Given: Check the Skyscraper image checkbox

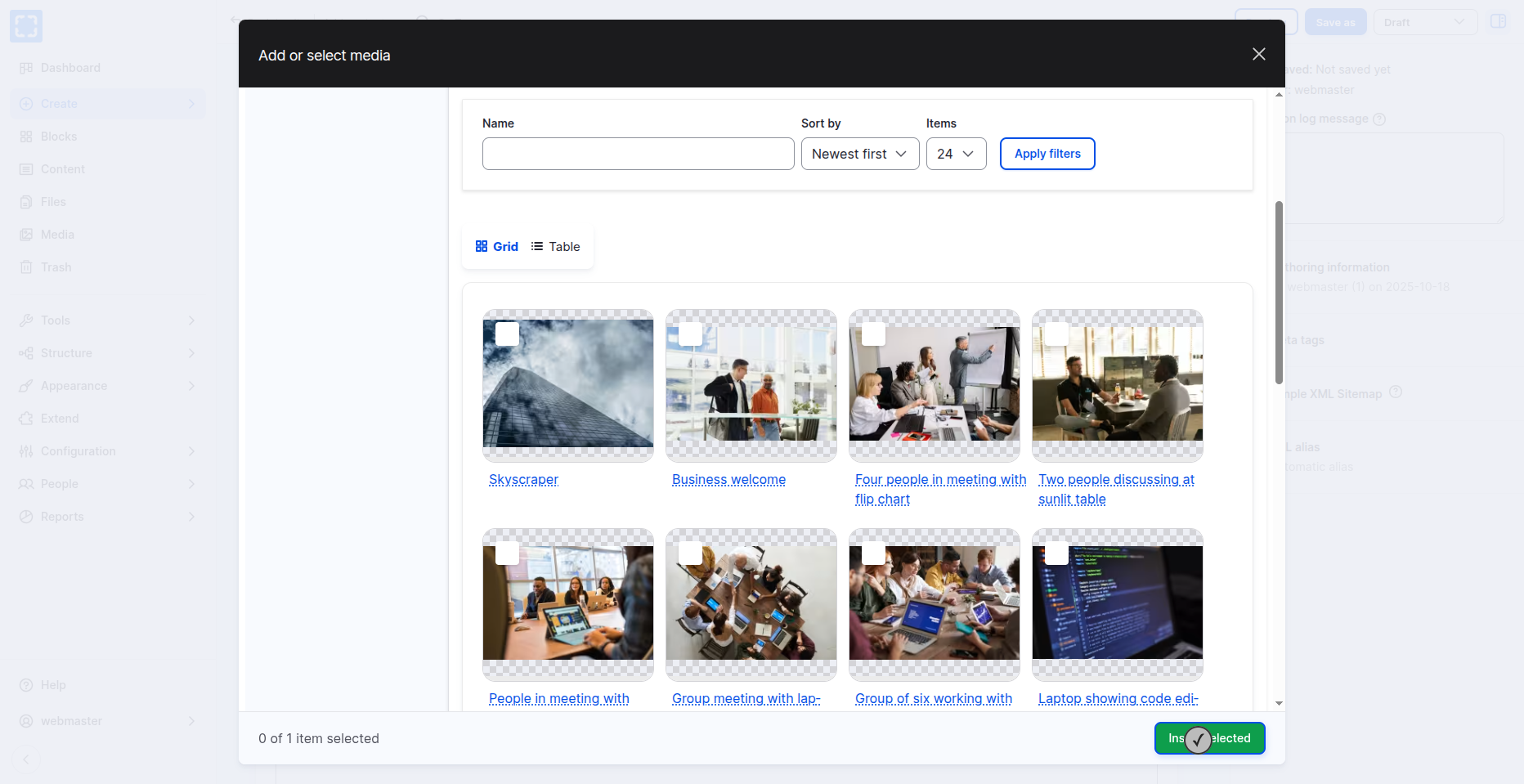Looking at the screenshot, I should [x=507, y=334].
